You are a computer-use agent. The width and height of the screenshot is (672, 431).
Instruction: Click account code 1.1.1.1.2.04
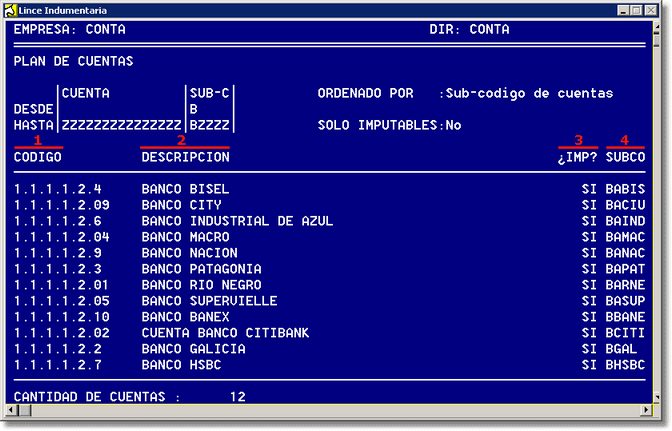click(x=62, y=237)
